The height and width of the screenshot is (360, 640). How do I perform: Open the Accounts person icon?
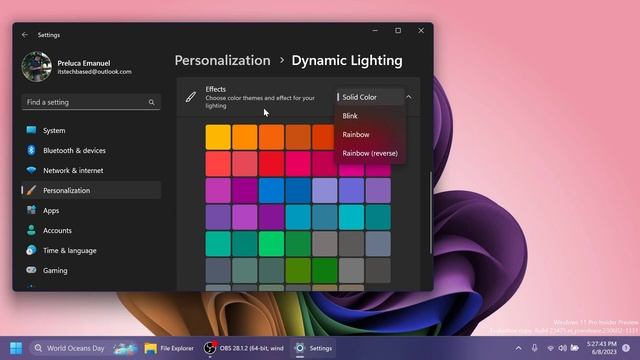[x=31, y=230]
